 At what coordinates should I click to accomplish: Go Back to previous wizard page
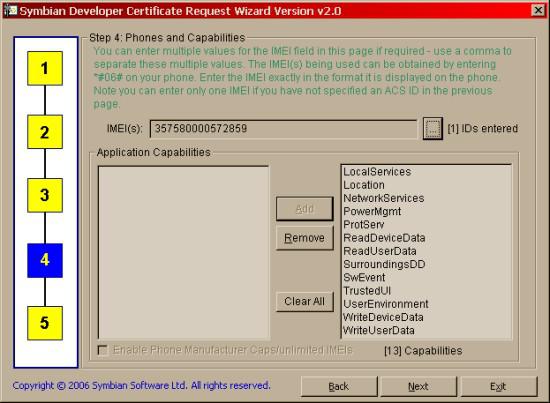click(x=339, y=387)
